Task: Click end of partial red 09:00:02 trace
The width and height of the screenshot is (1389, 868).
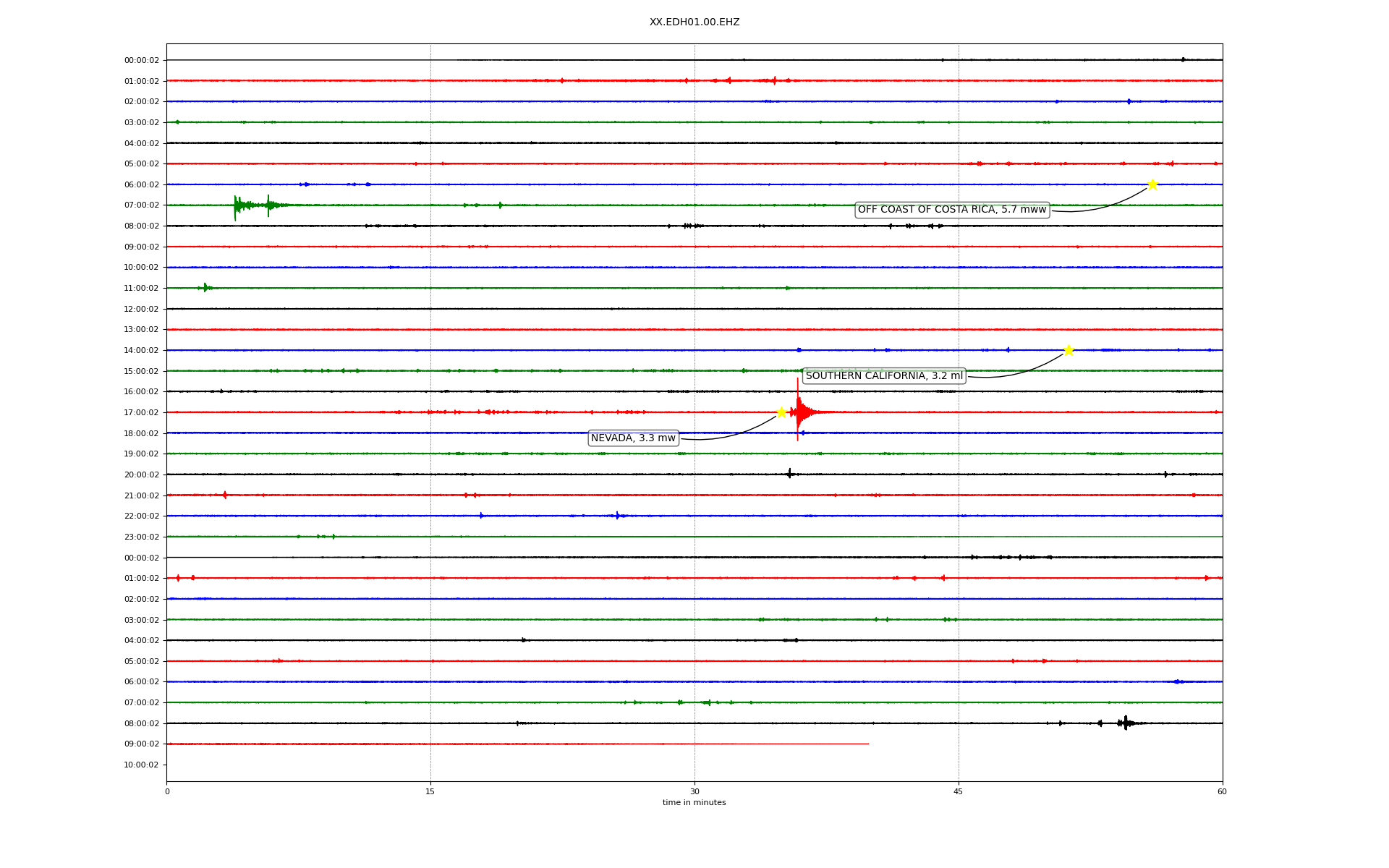Action: [867, 744]
